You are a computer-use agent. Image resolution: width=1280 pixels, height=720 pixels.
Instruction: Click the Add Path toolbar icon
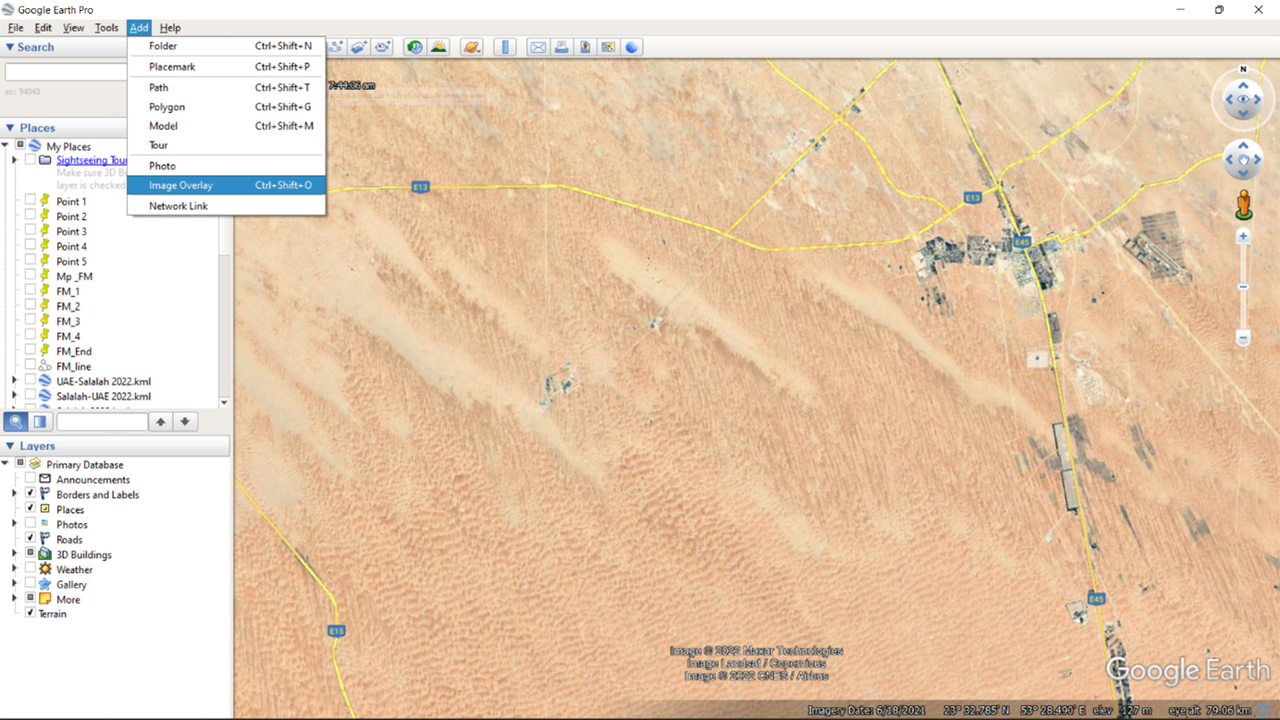coord(336,47)
